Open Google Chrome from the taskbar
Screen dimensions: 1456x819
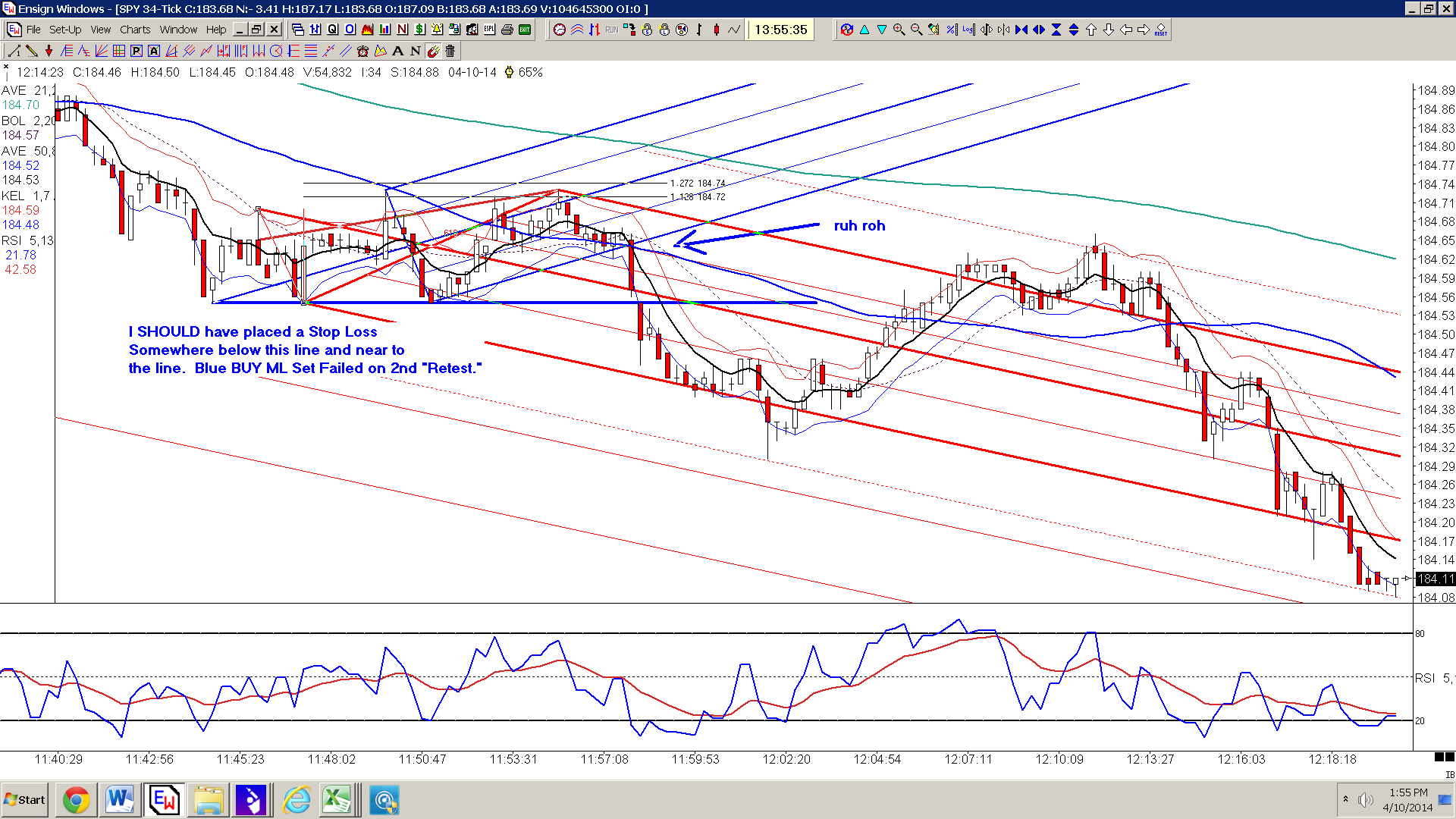pyautogui.click(x=76, y=800)
